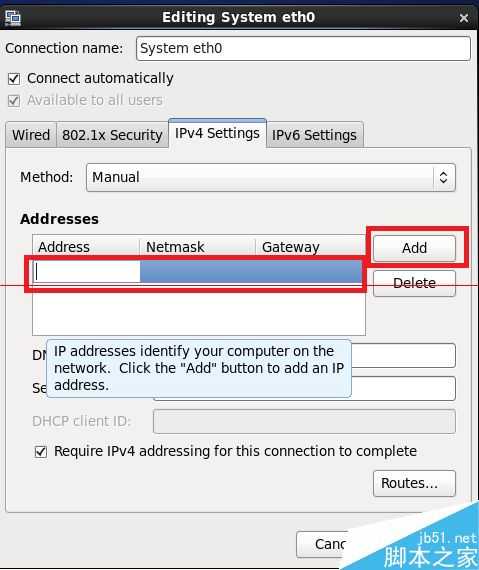The width and height of the screenshot is (479, 570).
Task: Switch to the IPv6 Settings tab
Action: (314, 135)
